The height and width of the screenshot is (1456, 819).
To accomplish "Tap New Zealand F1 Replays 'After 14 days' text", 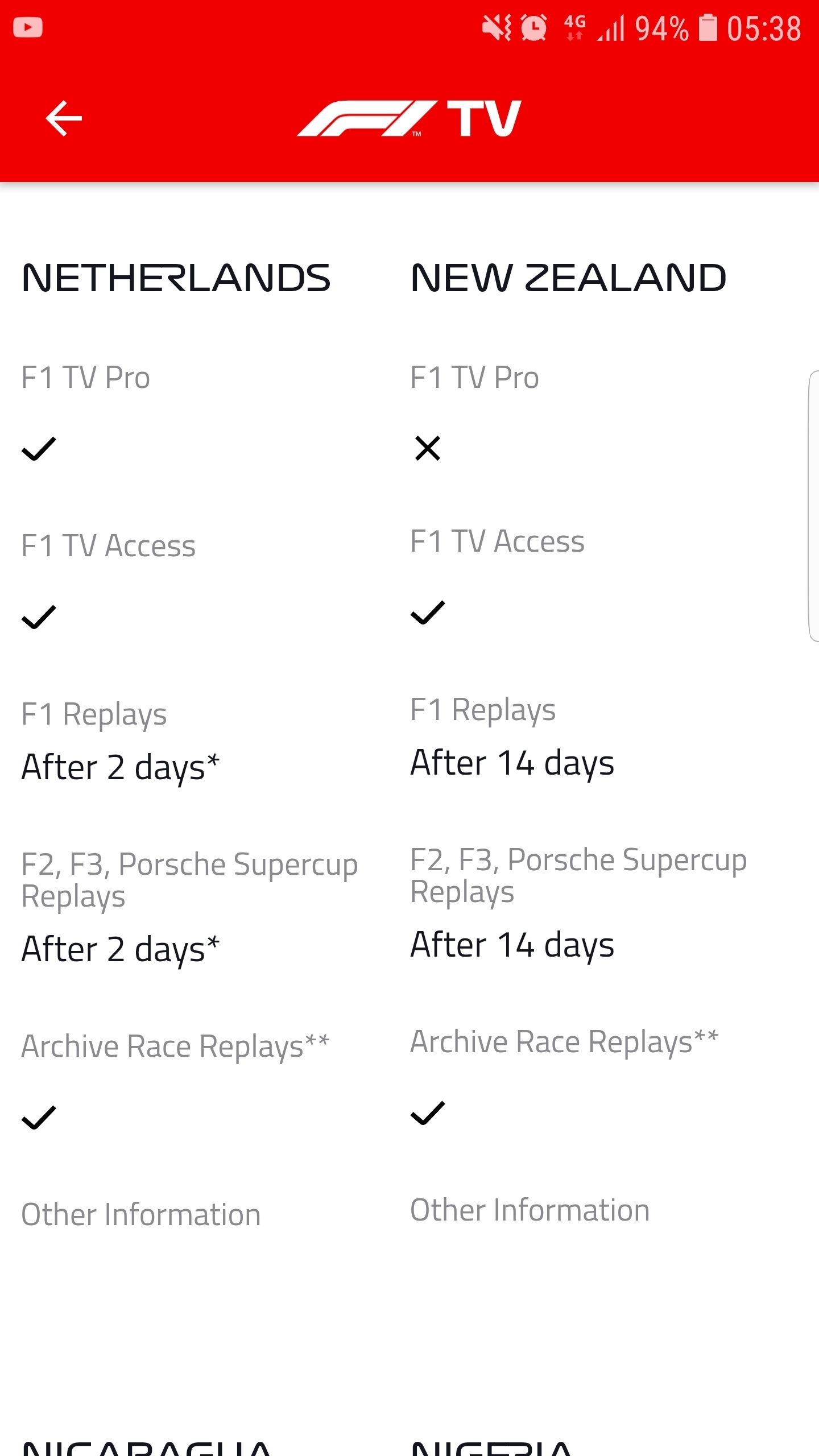I will pyautogui.click(x=512, y=762).
